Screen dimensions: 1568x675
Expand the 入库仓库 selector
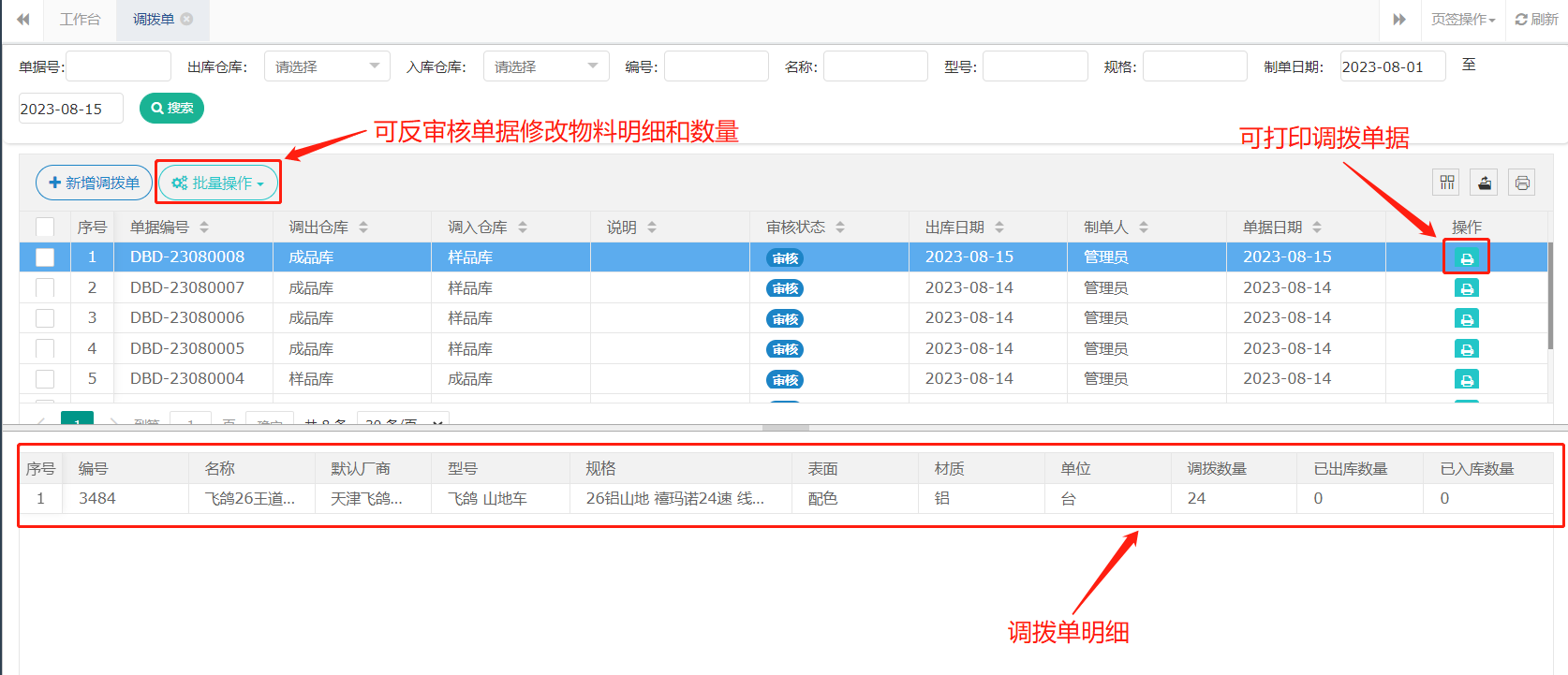tap(546, 66)
